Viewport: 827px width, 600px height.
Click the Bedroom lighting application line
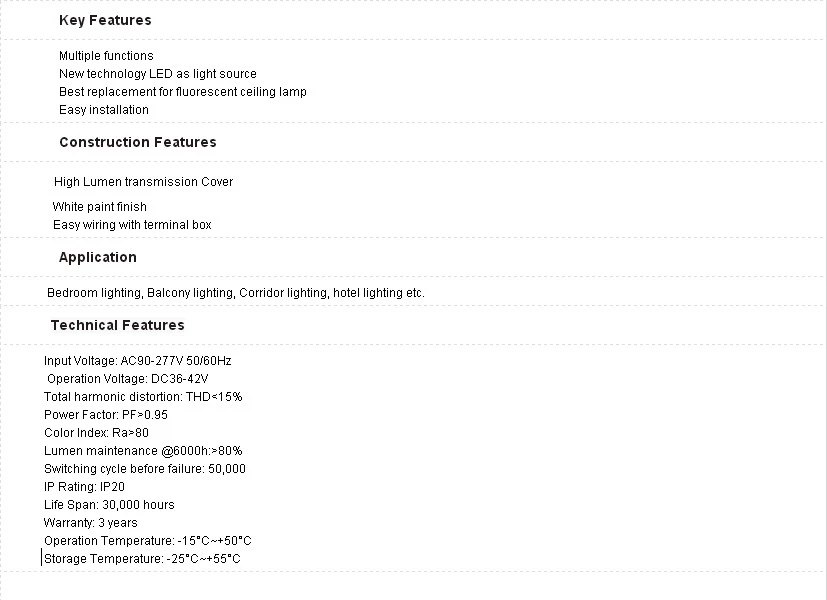click(x=236, y=293)
